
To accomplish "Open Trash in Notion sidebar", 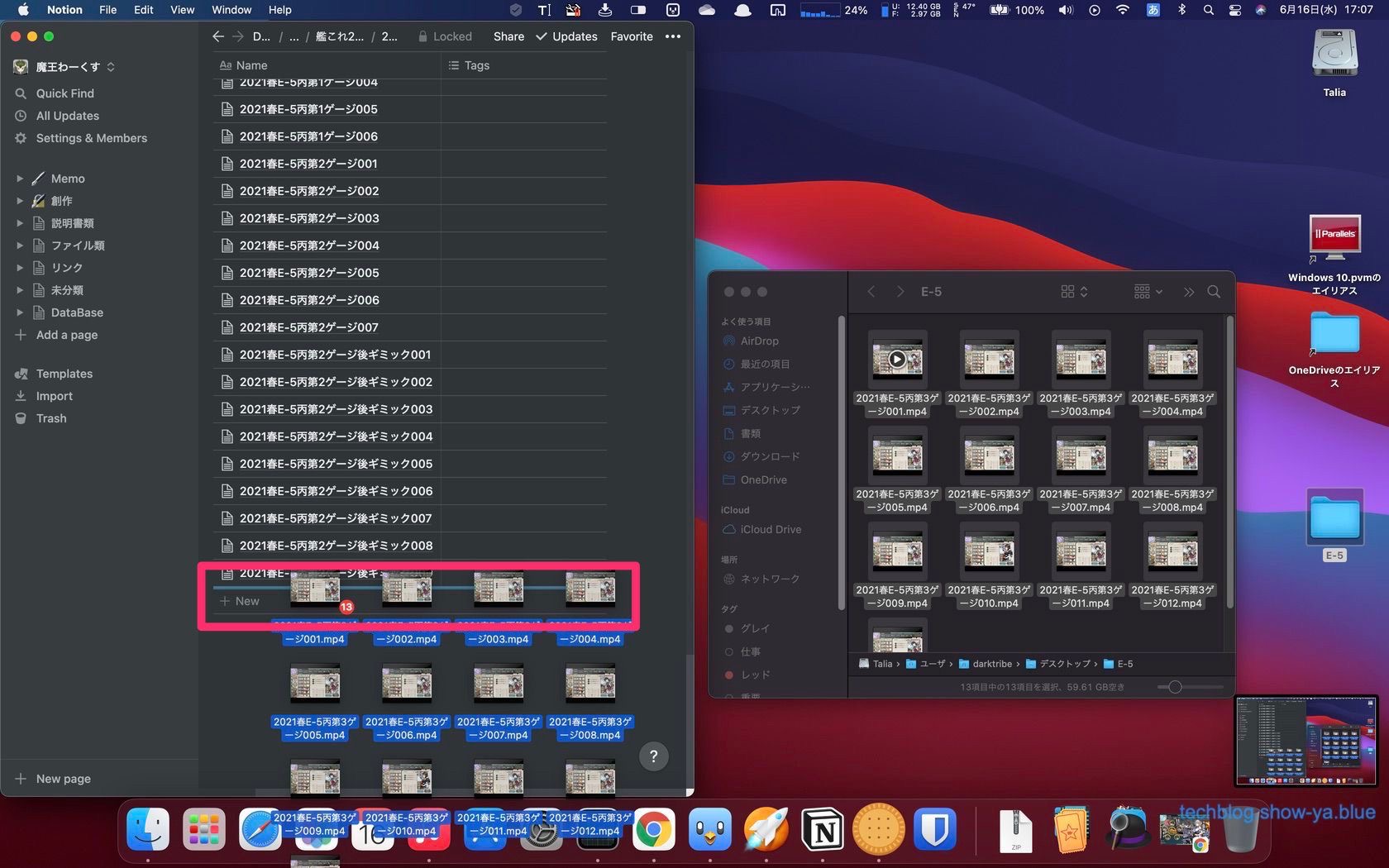I will 50,418.
